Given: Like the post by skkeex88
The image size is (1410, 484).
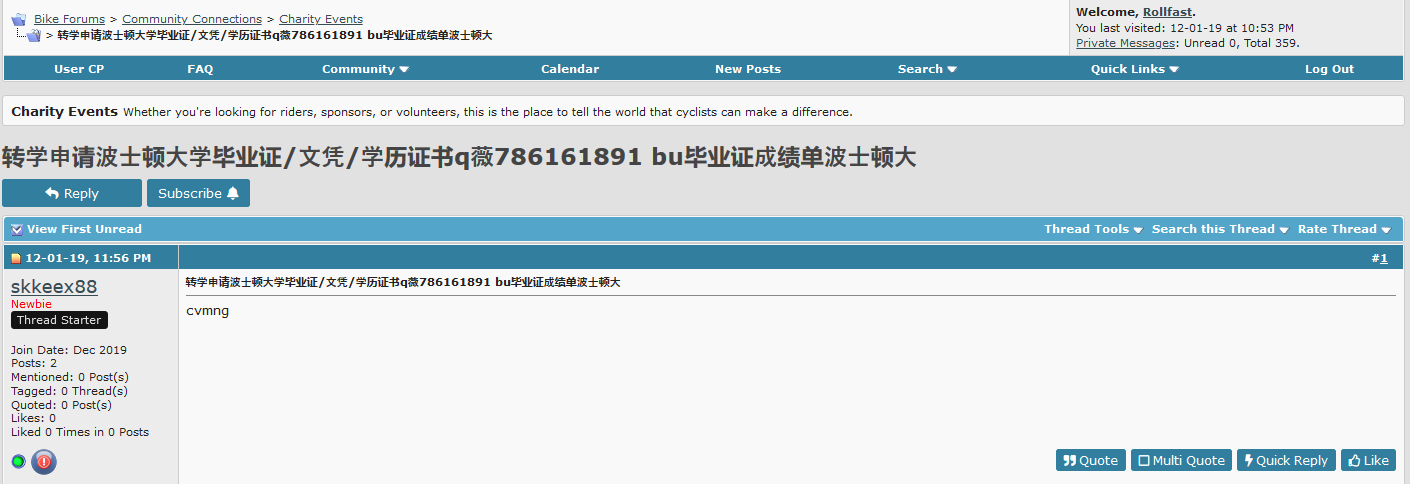Looking at the screenshot, I should tap(1368, 460).
